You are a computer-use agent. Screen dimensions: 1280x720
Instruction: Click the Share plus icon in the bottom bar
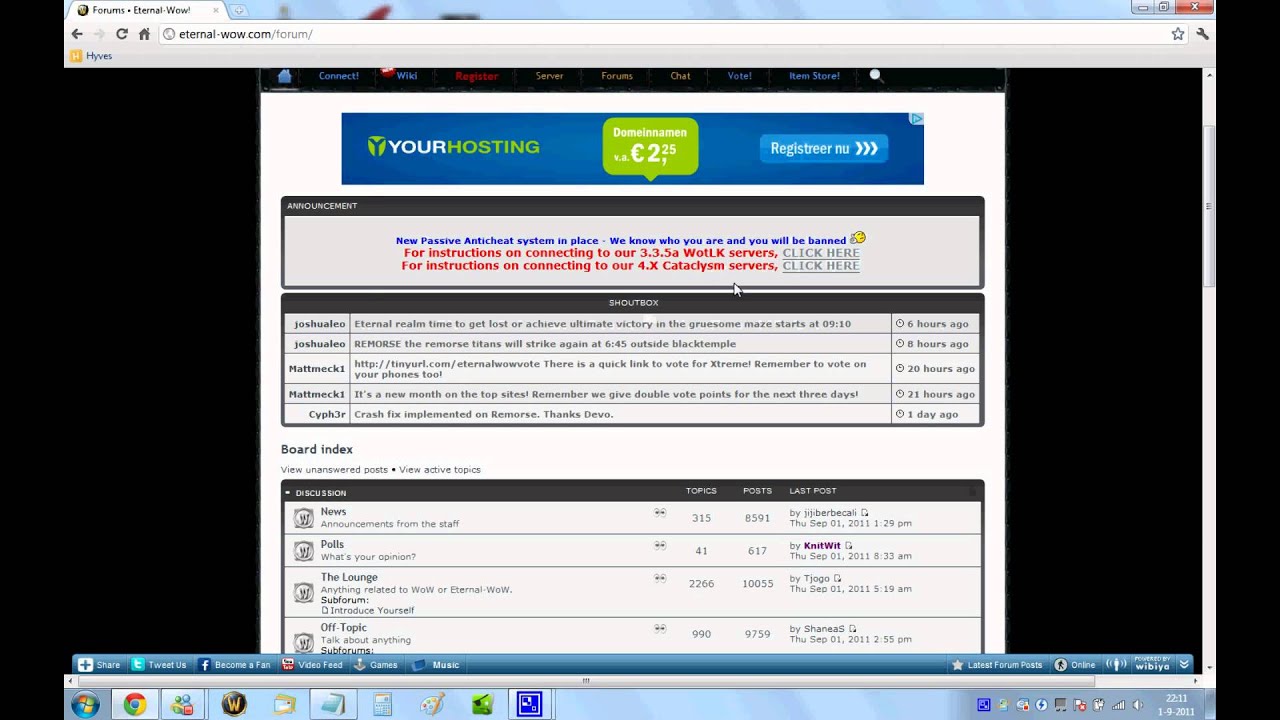(x=85, y=665)
